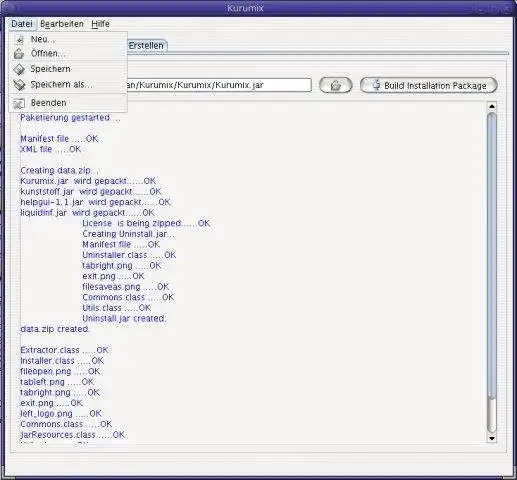Click 'liquidlnf.jar wird gepackt' line
The height and width of the screenshot is (480, 517).
(87, 213)
